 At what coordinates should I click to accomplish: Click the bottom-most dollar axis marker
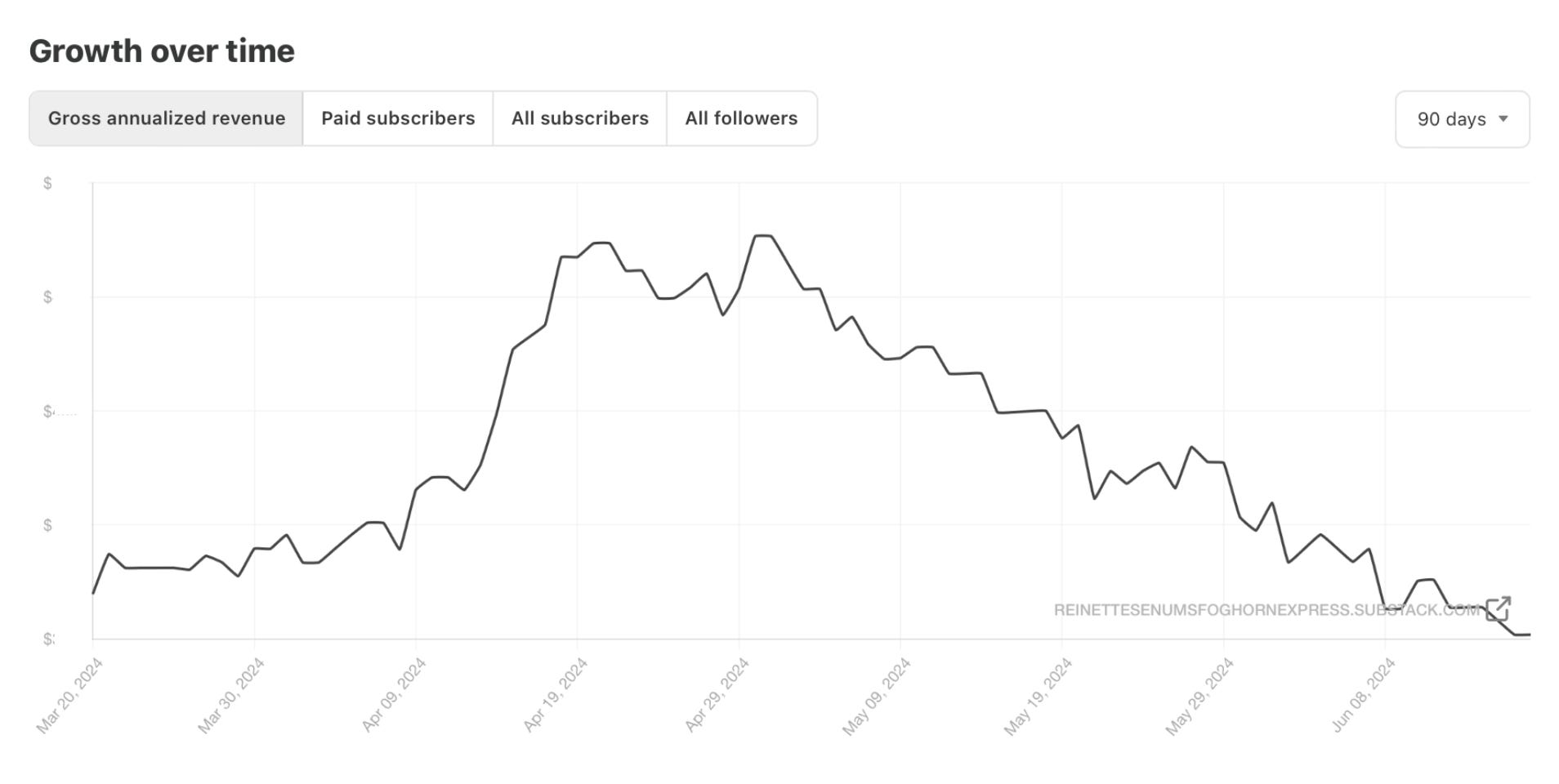click(47, 638)
